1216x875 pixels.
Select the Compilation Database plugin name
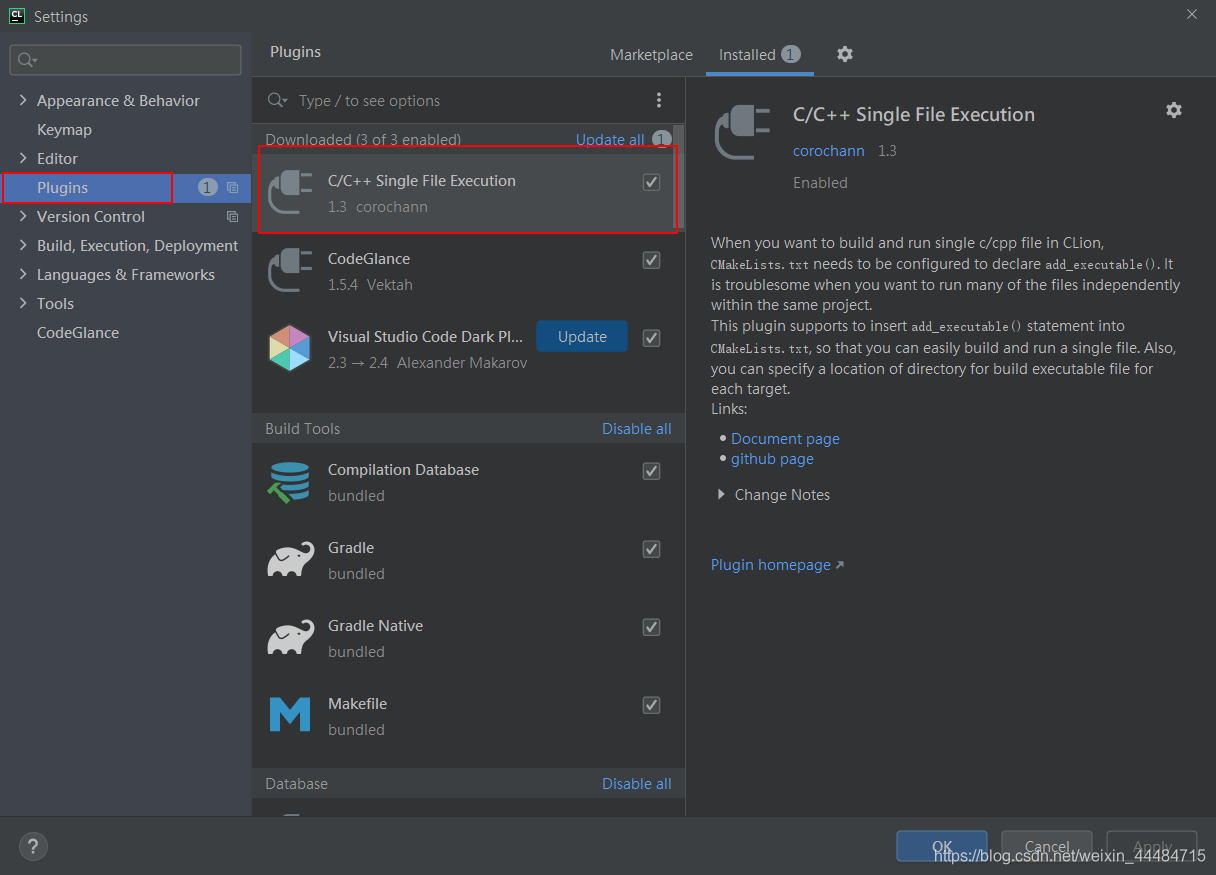403,470
